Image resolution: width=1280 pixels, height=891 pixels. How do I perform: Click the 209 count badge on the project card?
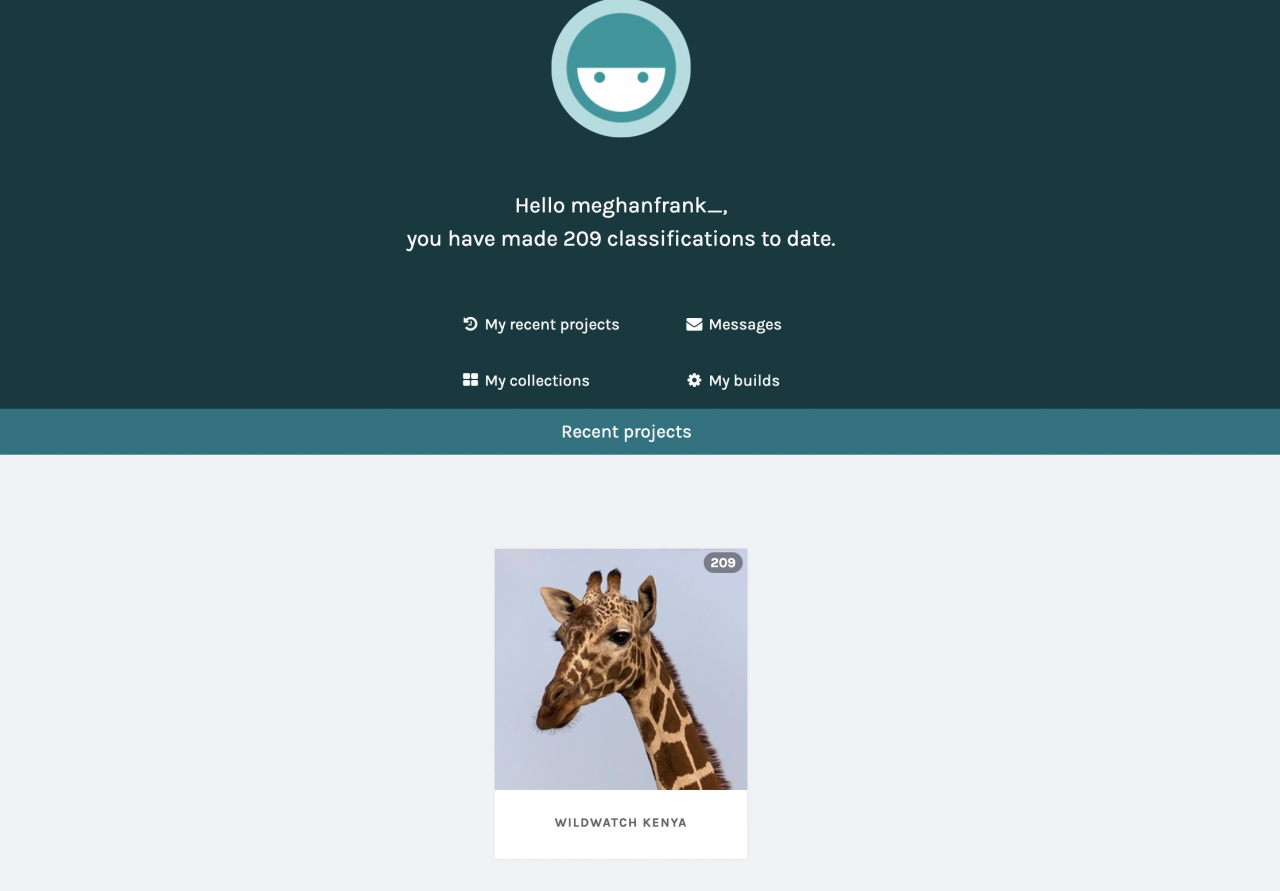click(x=723, y=563)
